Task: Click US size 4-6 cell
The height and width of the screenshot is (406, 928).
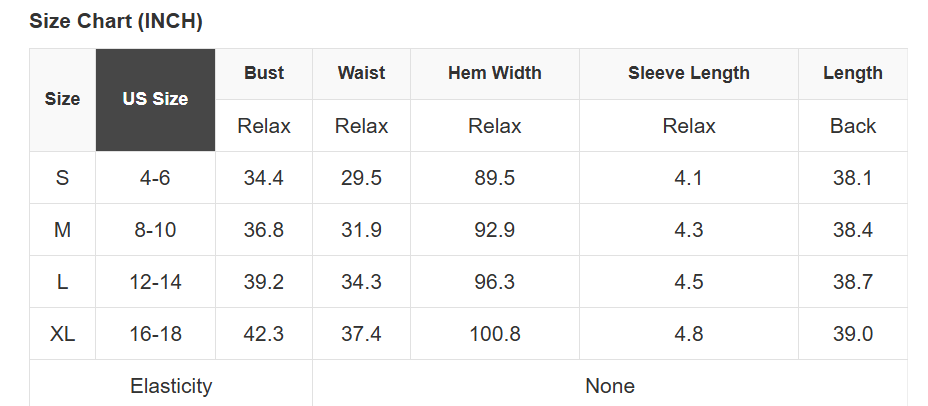Action: 155,178
